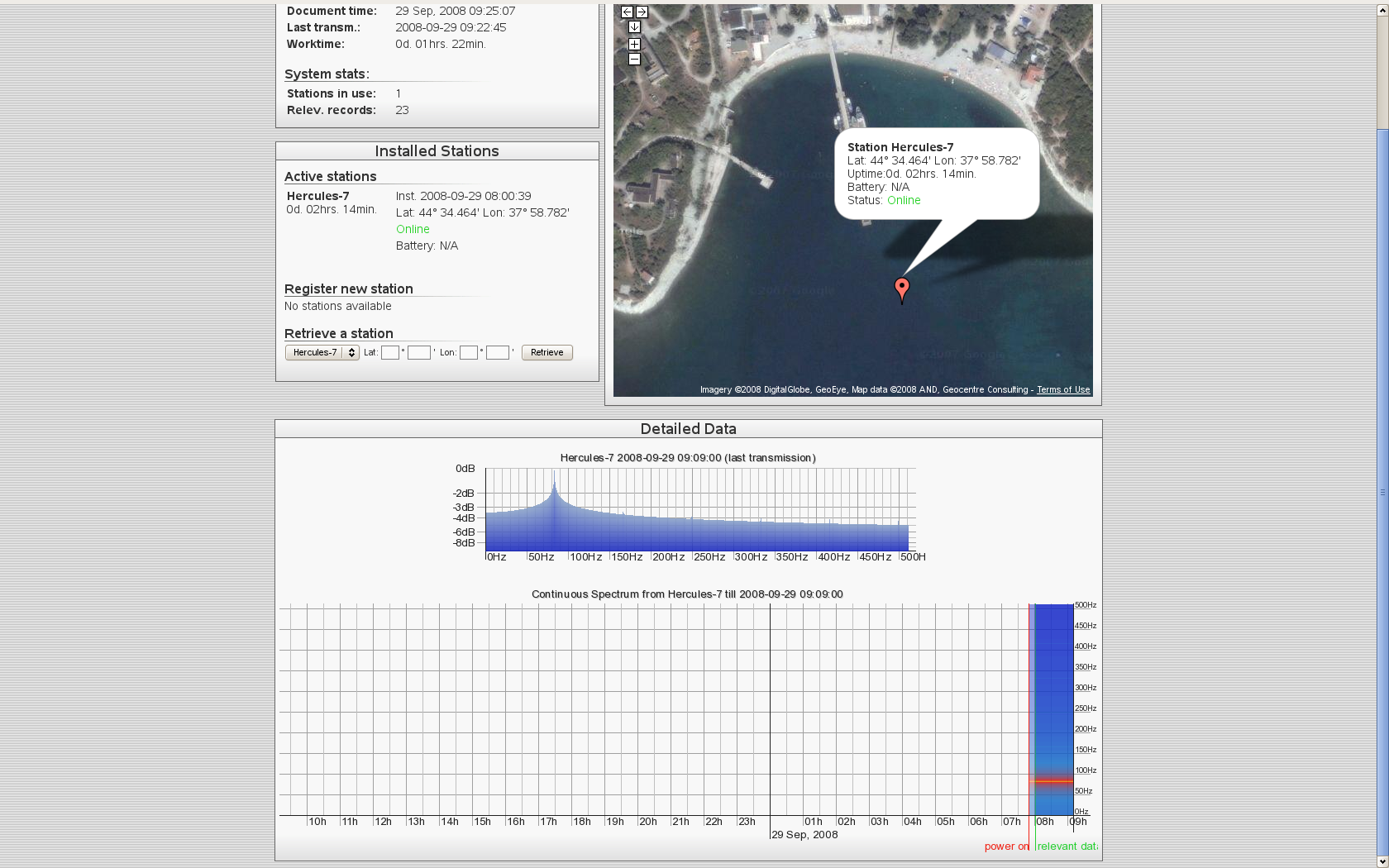Click the longitude minutes input field
This screenshot has width=1389, height=868.
[497, 353]
